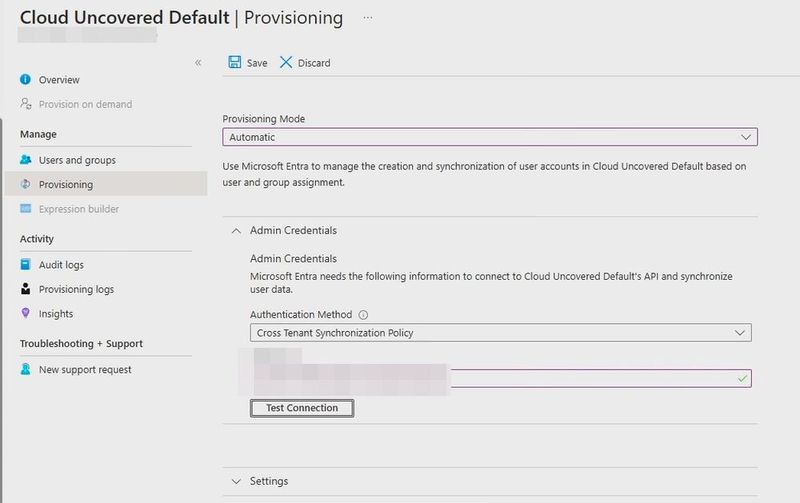Click the 'Authentication Method' label

pos(301,314)
